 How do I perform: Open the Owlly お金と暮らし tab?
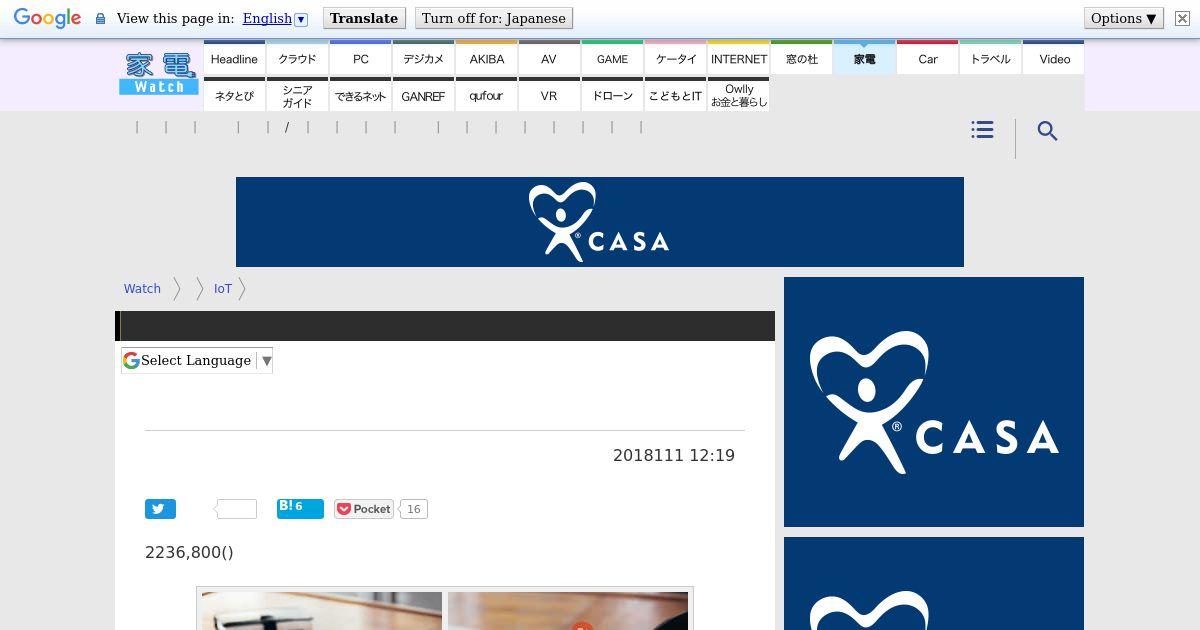738,95
